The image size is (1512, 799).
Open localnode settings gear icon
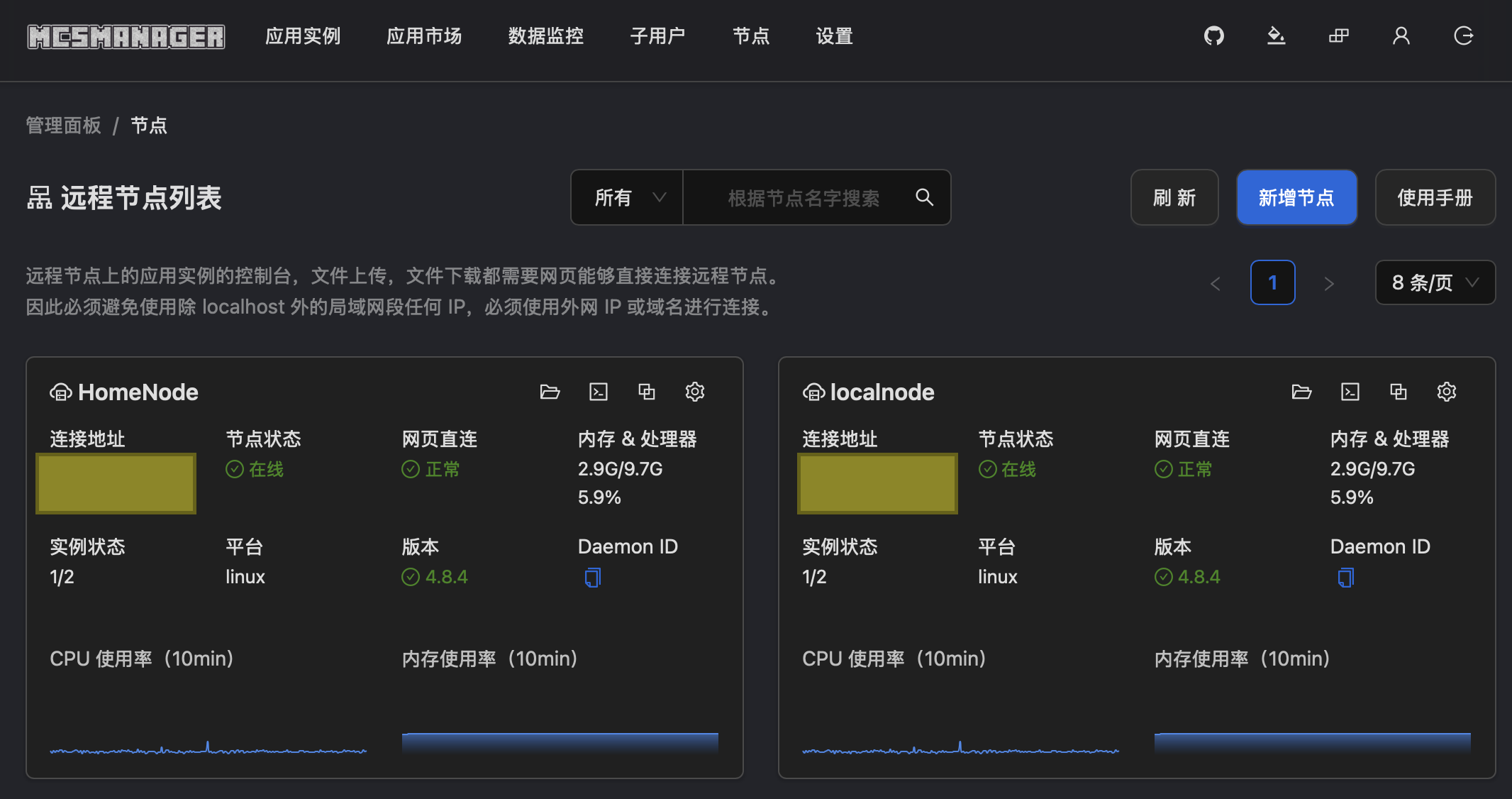click(x=1447, y=392)
